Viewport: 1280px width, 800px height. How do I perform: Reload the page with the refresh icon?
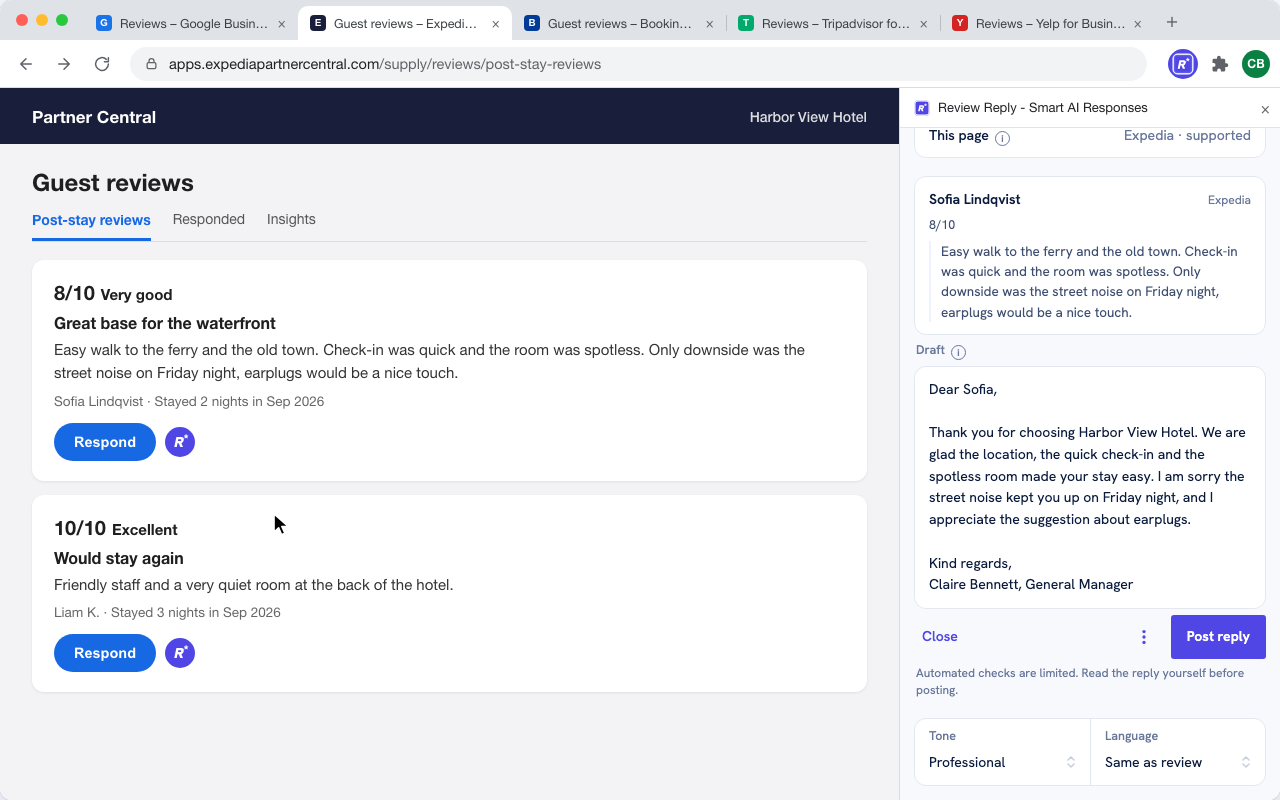tap(102, 64)
